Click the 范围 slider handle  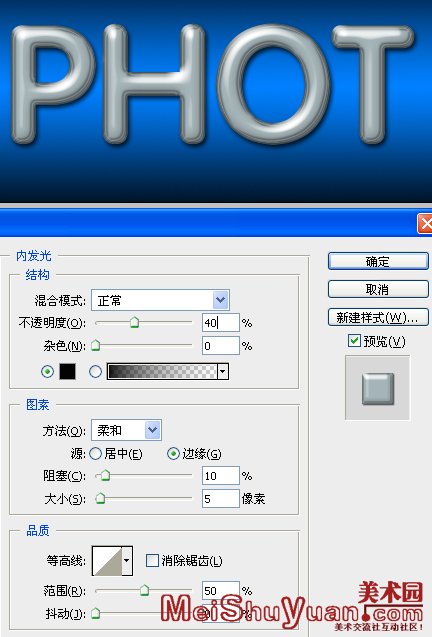(x=144, y=590)
